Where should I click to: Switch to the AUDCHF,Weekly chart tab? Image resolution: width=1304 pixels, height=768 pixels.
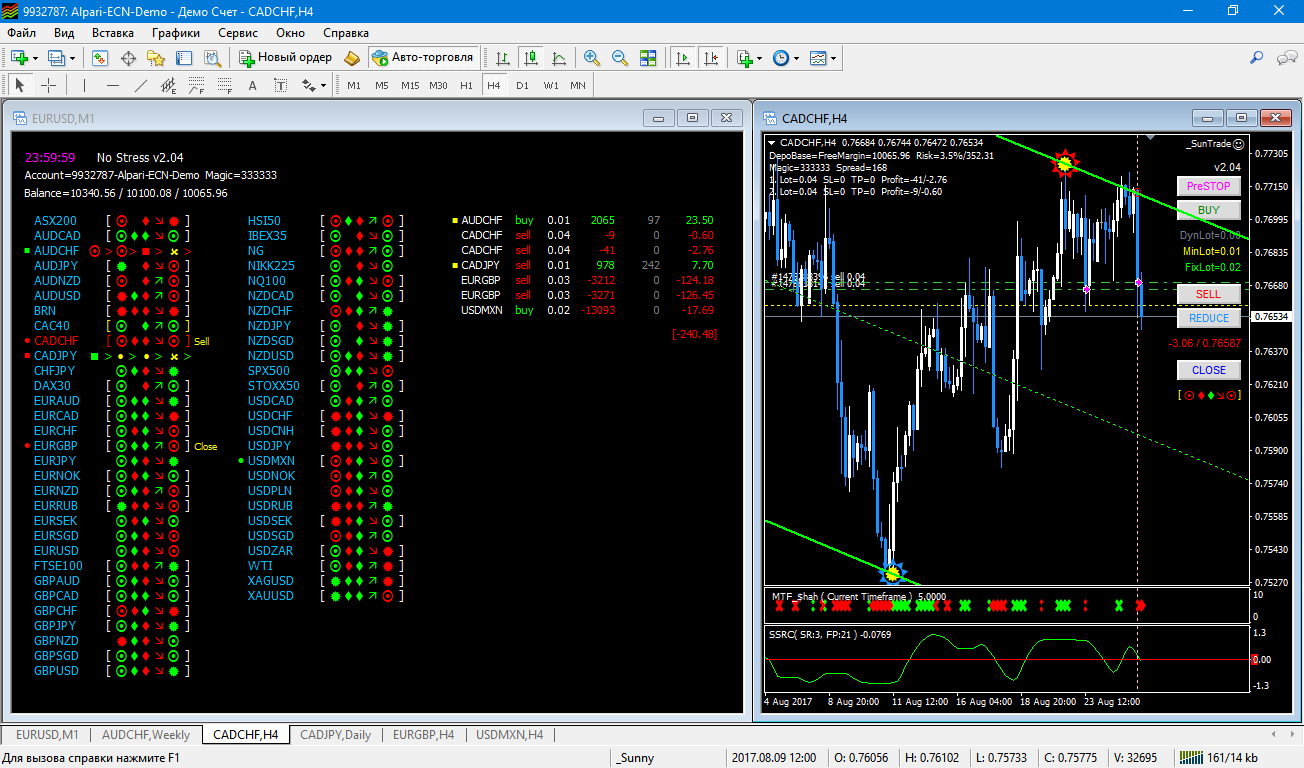(x=146, y=734)
